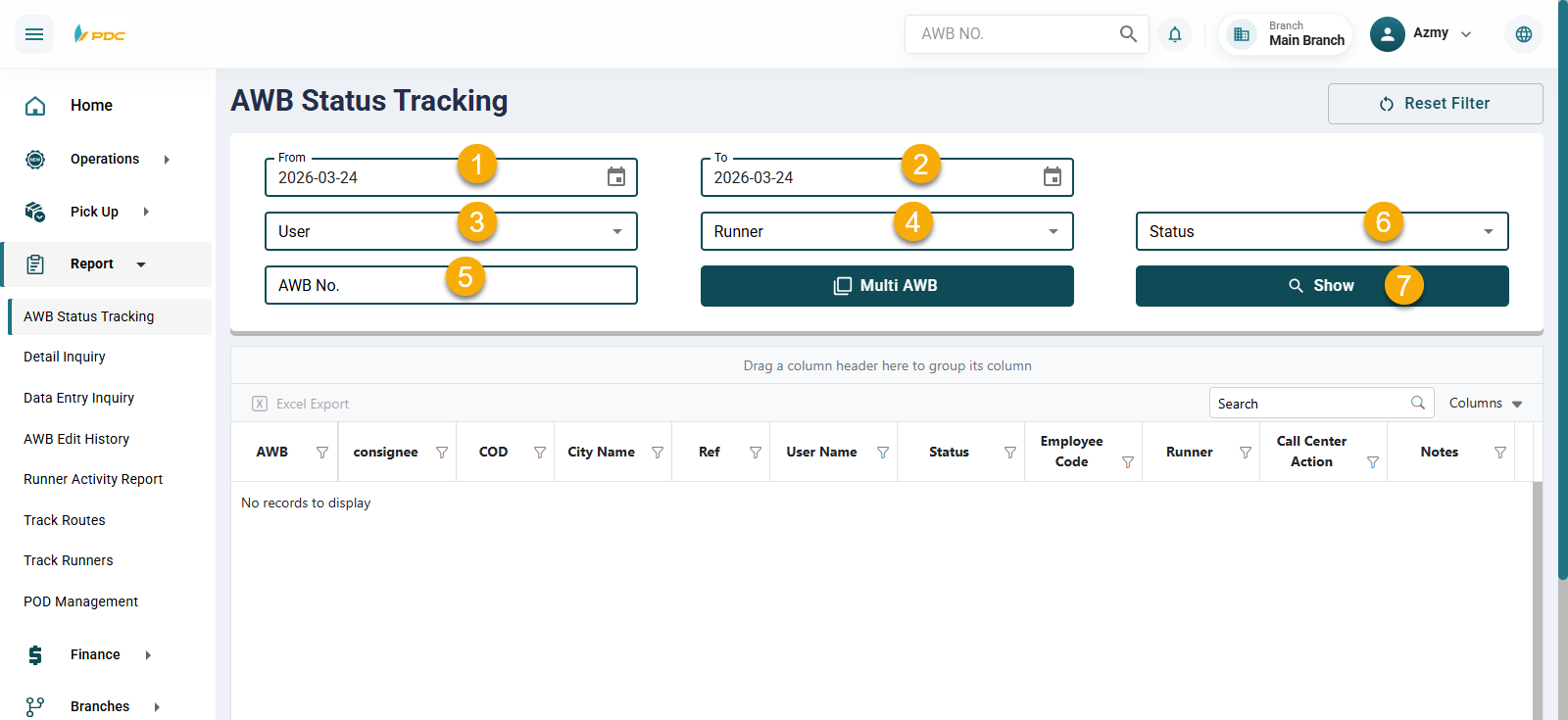Open POD Management
This screenshot has width=1568, height=720.
coord(81,601)
